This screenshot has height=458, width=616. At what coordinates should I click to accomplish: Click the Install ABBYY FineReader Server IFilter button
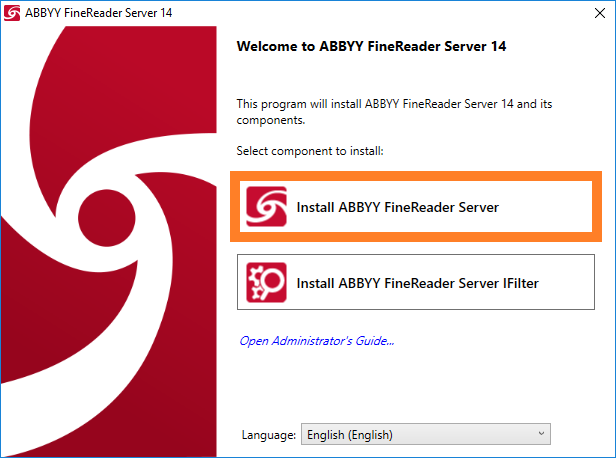click(x=416, y=282)
